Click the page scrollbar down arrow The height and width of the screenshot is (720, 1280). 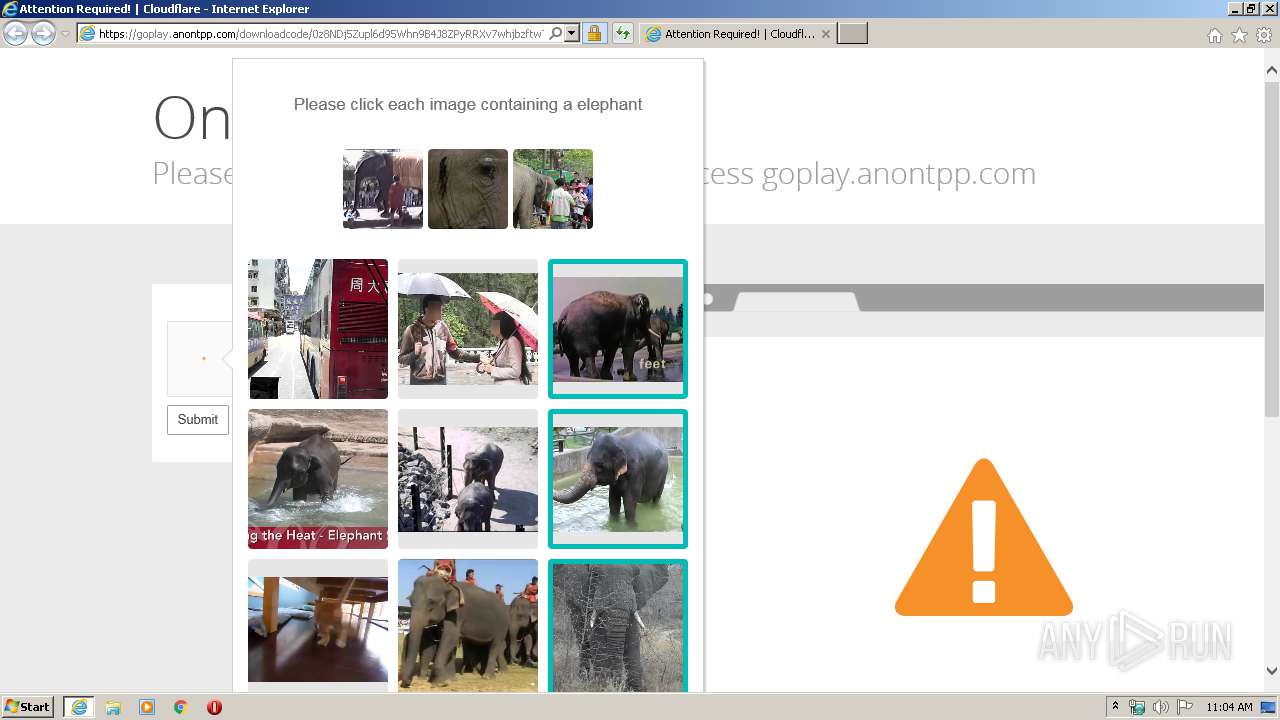tap(1272, 671)
